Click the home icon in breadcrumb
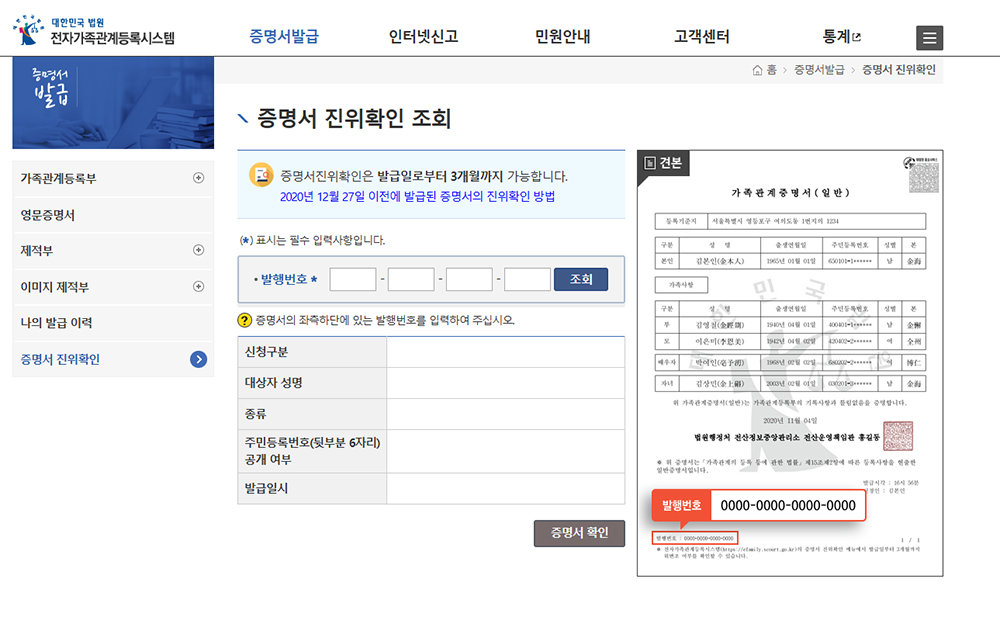 pos(758,70)
